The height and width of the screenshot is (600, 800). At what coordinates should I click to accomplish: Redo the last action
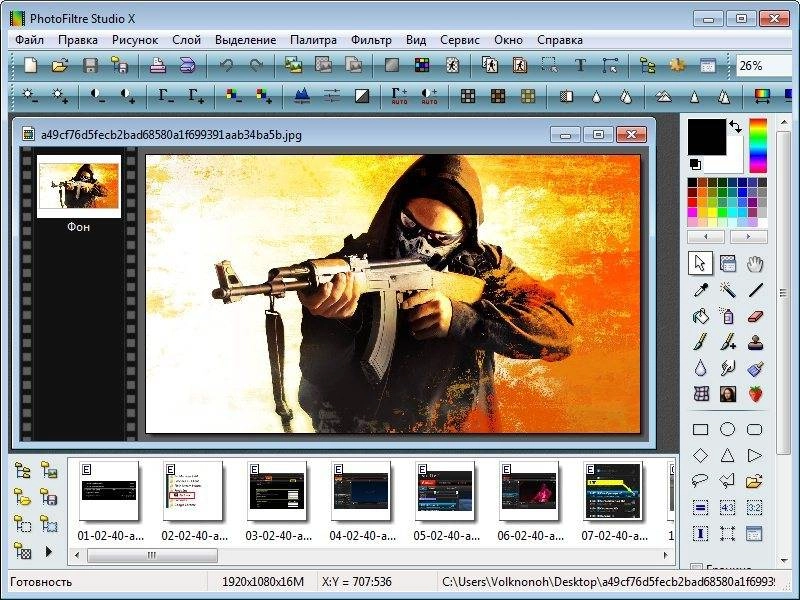(256, 65)
